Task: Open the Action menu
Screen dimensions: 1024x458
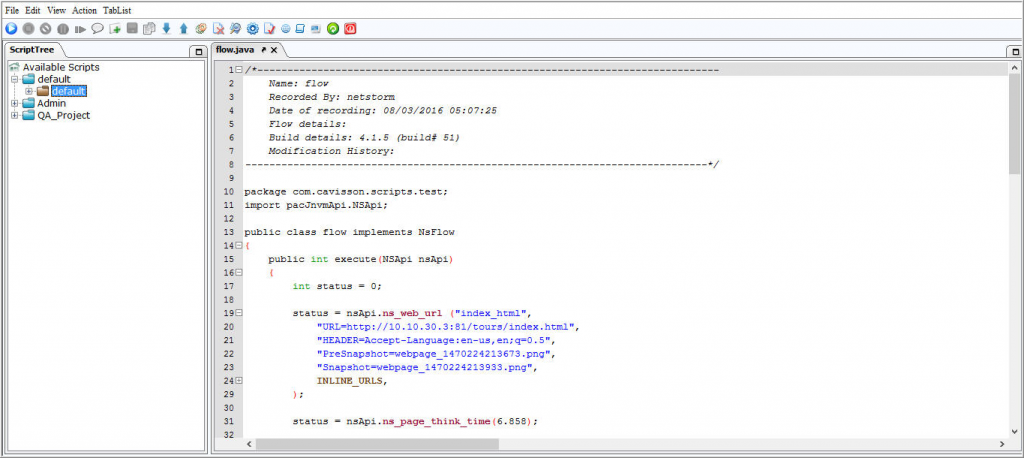Action: pos(85,10)
